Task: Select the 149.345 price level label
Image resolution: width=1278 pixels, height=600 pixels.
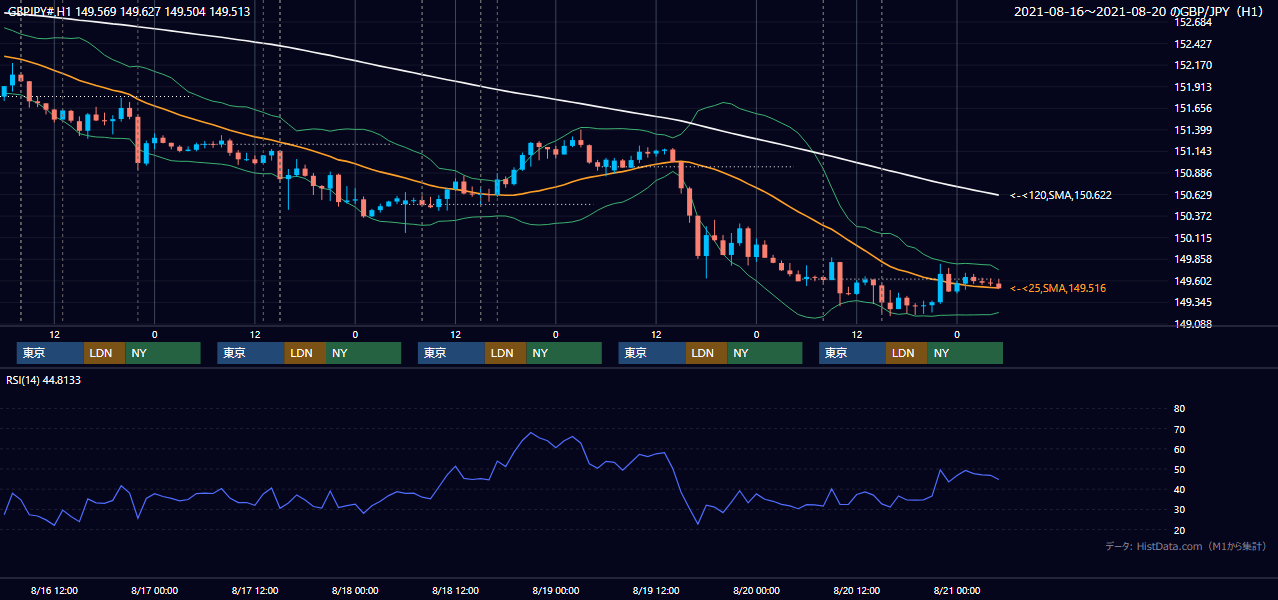Action: pos(1193,302)
